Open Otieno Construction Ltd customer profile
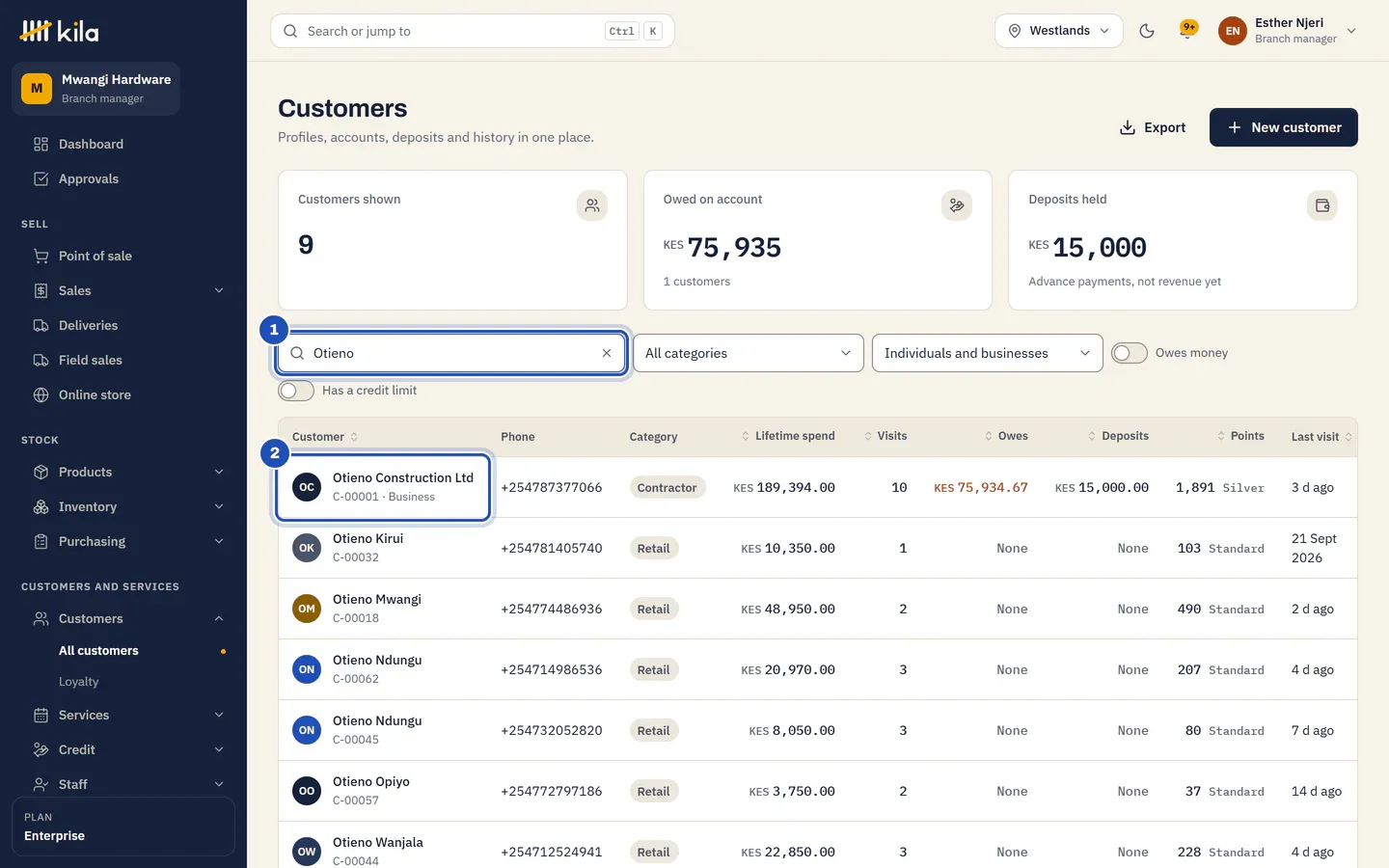The width and height of the screenshot is (1389, 868). click(403, 477)
